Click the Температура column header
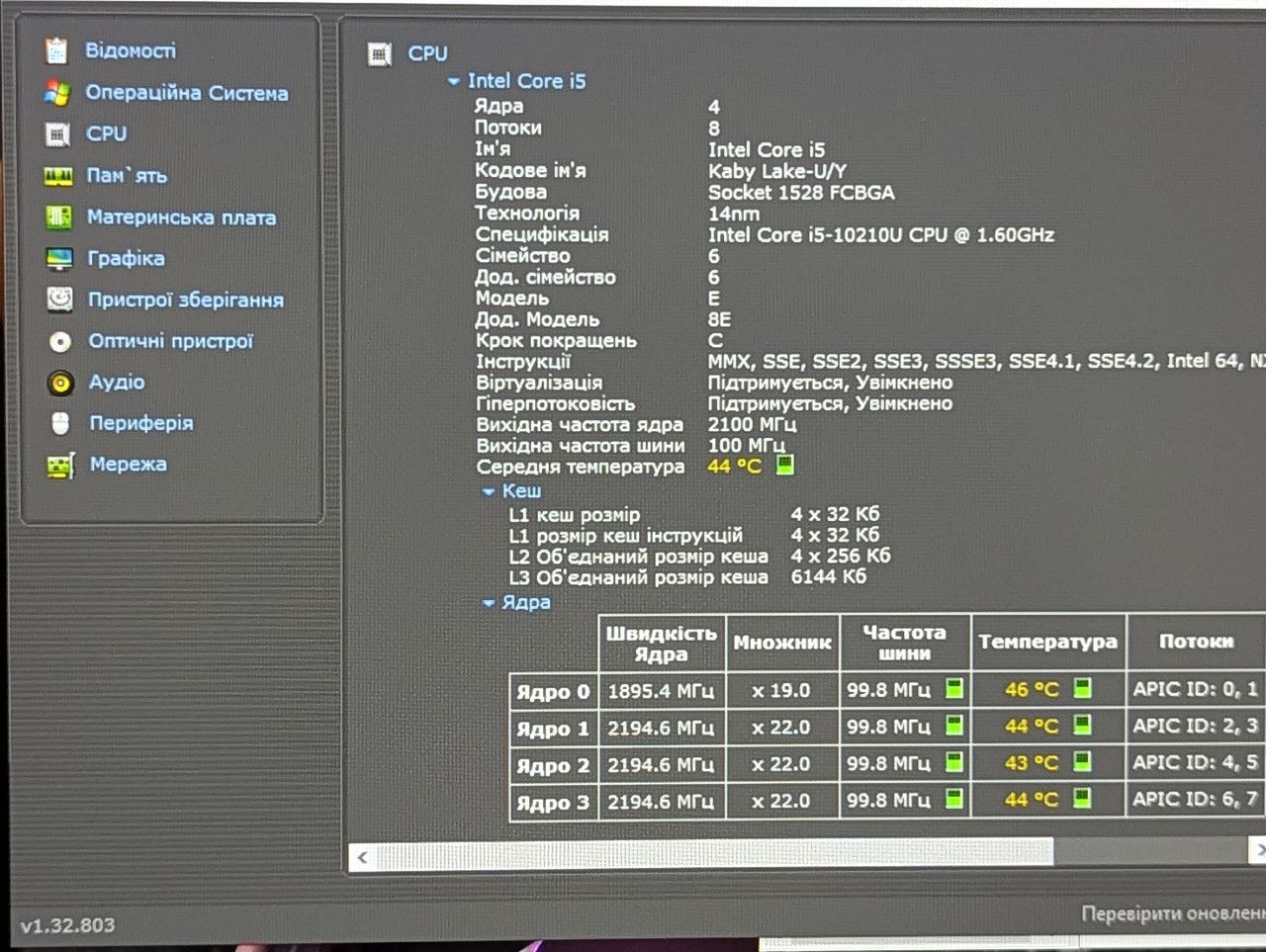The image size is (1266, 952). (1048, 643)
